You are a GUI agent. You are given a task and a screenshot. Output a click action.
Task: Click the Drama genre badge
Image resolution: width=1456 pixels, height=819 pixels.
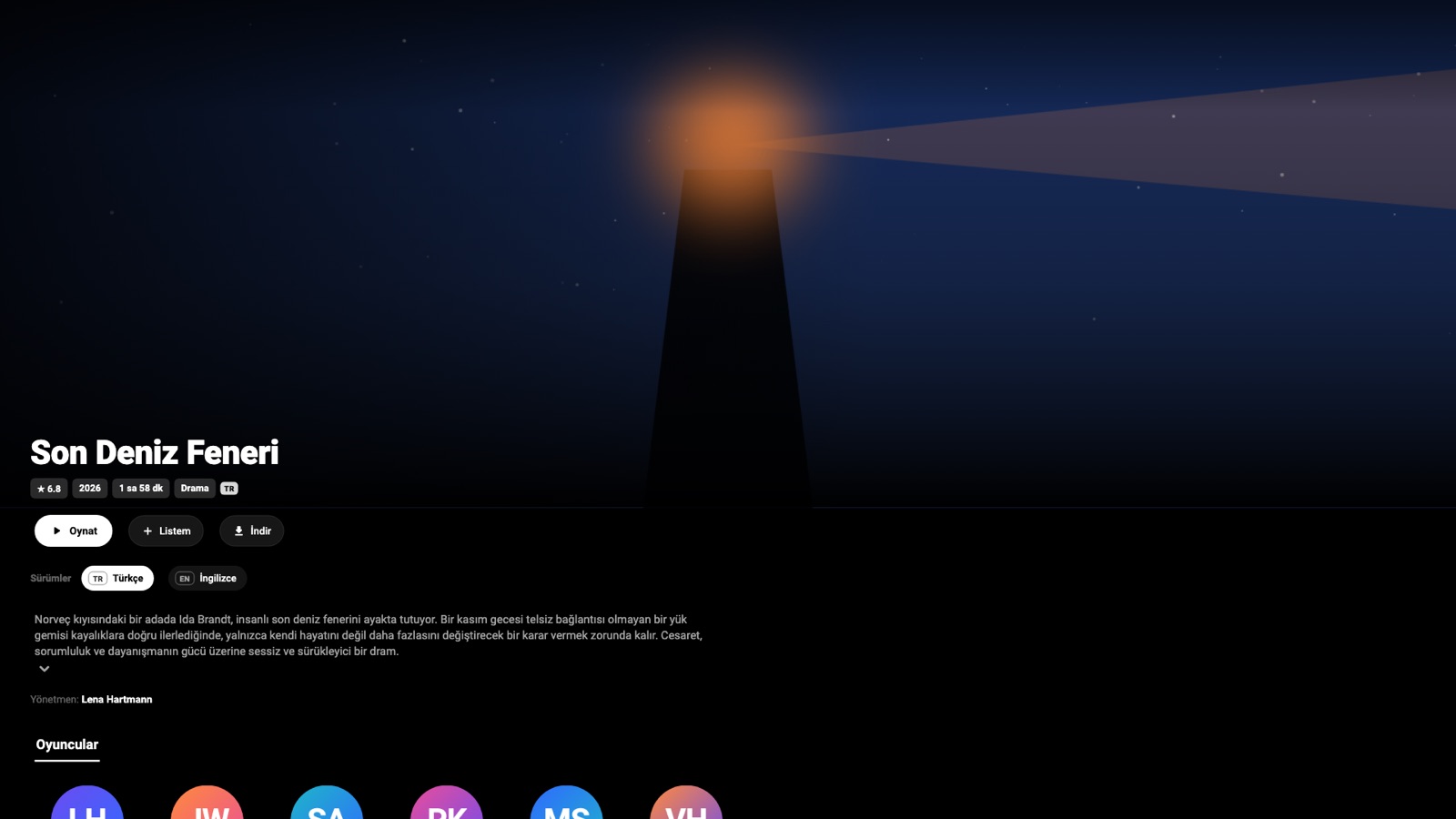click(x=195, y=489)
